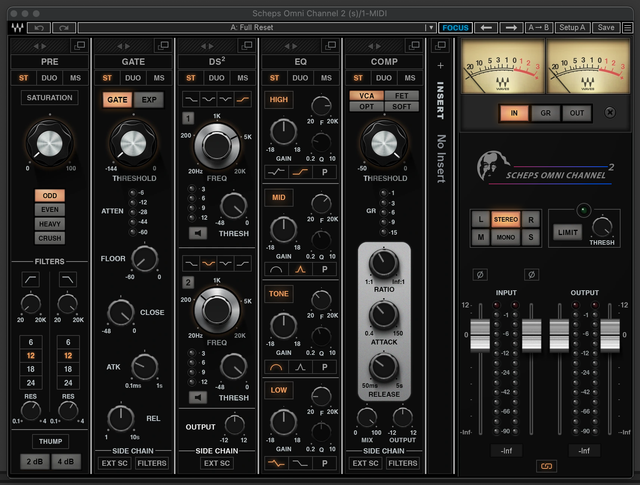The image size is (640, 485).
Task: Click the input -Inf peak readout
Action: click(x=506, y=451)
